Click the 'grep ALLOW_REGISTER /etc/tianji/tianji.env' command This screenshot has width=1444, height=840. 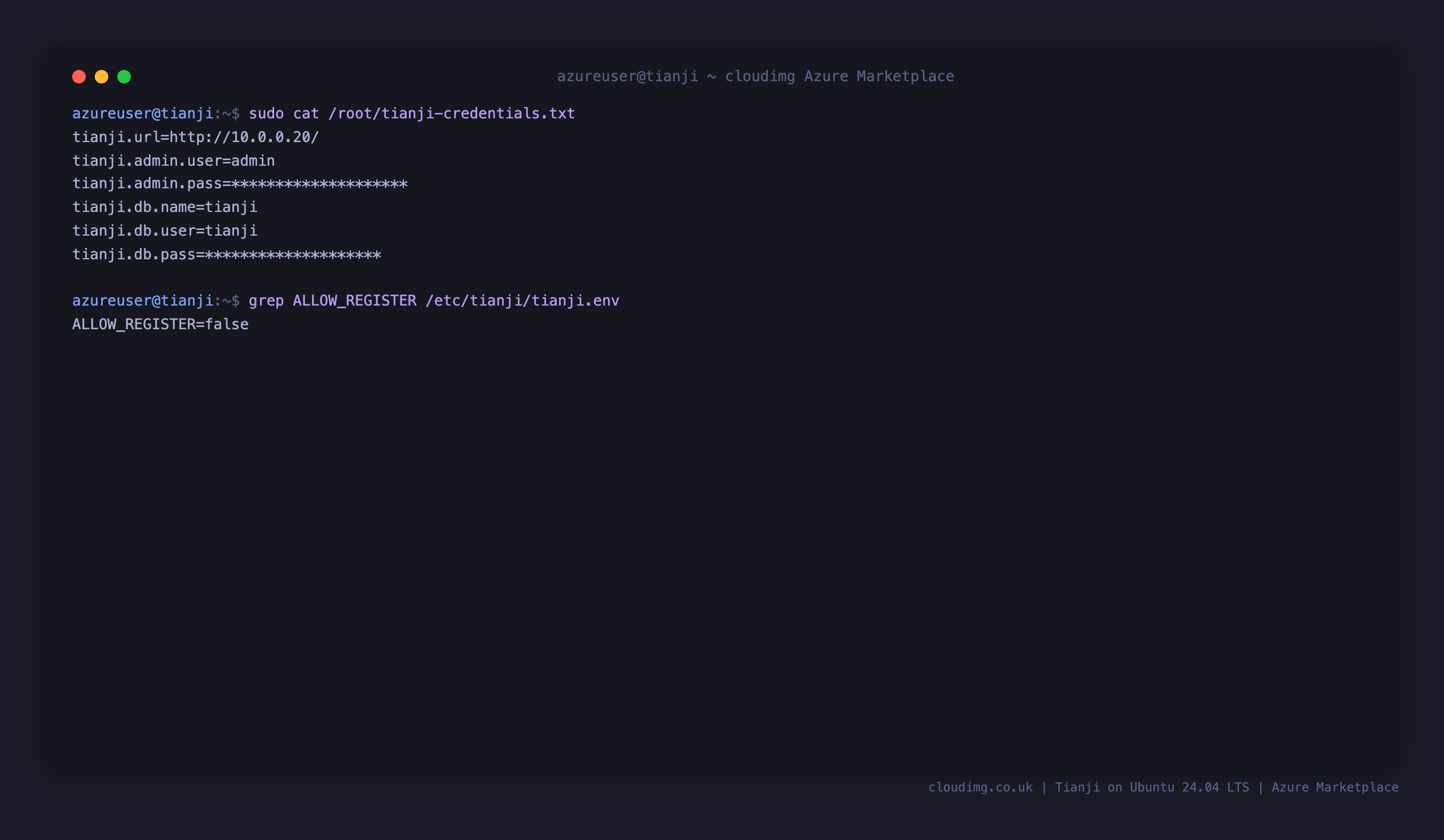click(434, 301)
